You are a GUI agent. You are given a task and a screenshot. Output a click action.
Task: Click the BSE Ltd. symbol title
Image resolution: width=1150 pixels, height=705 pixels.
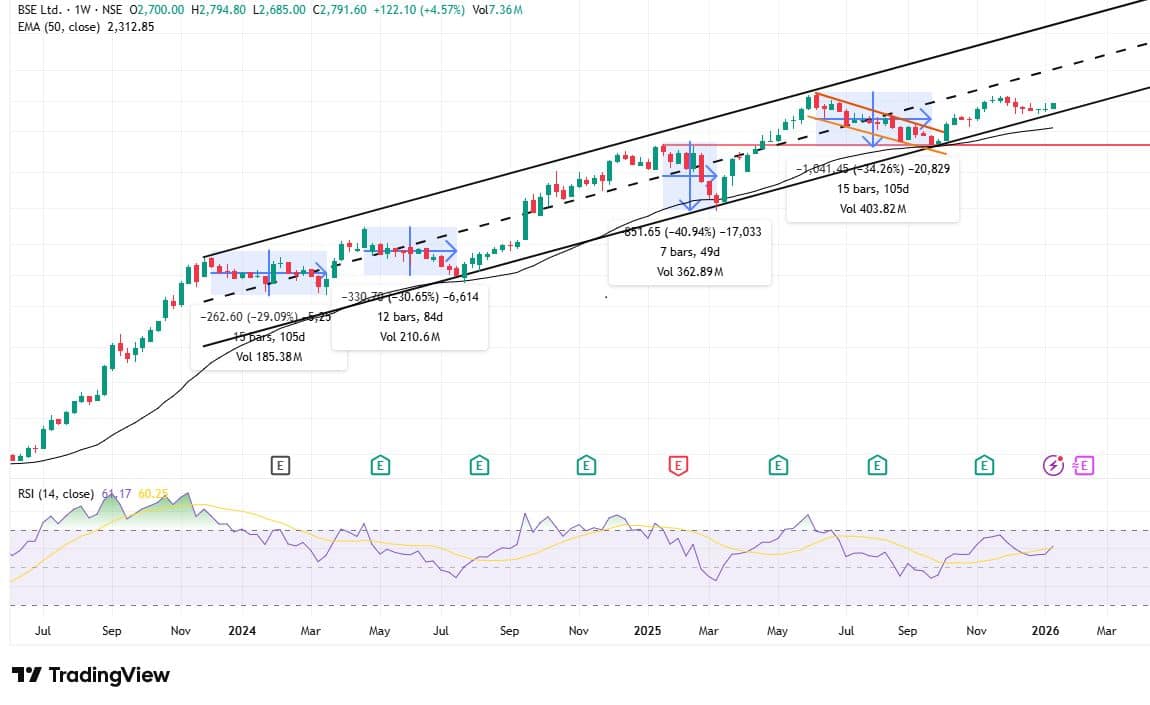pyautogui.click(x=40, y=10)
